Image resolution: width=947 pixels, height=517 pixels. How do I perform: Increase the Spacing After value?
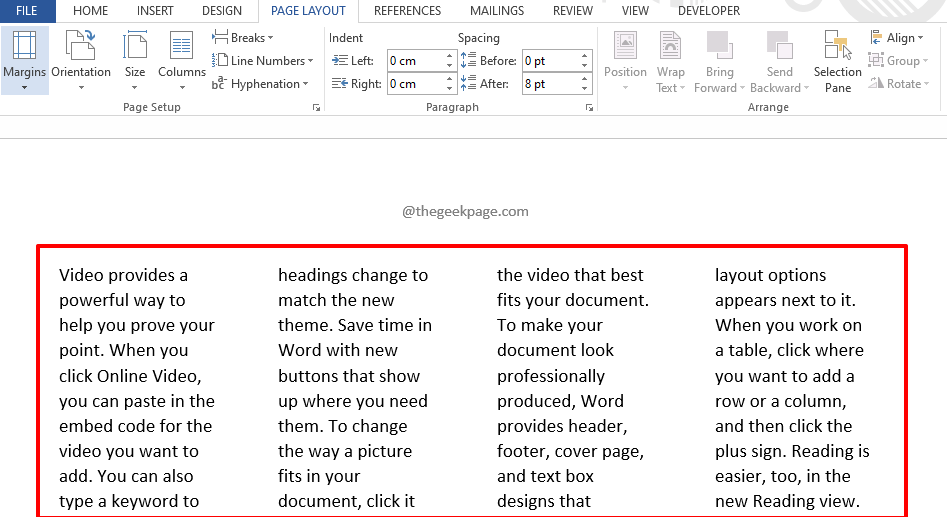click(586, 79)
